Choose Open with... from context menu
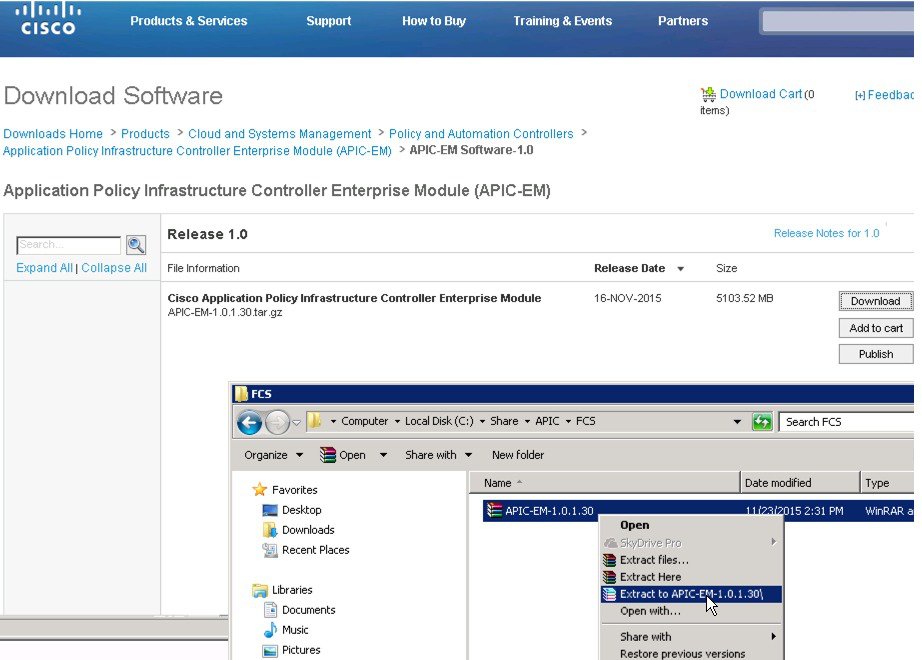The height and width of the screenshot is (660, 922). (650, 611)
